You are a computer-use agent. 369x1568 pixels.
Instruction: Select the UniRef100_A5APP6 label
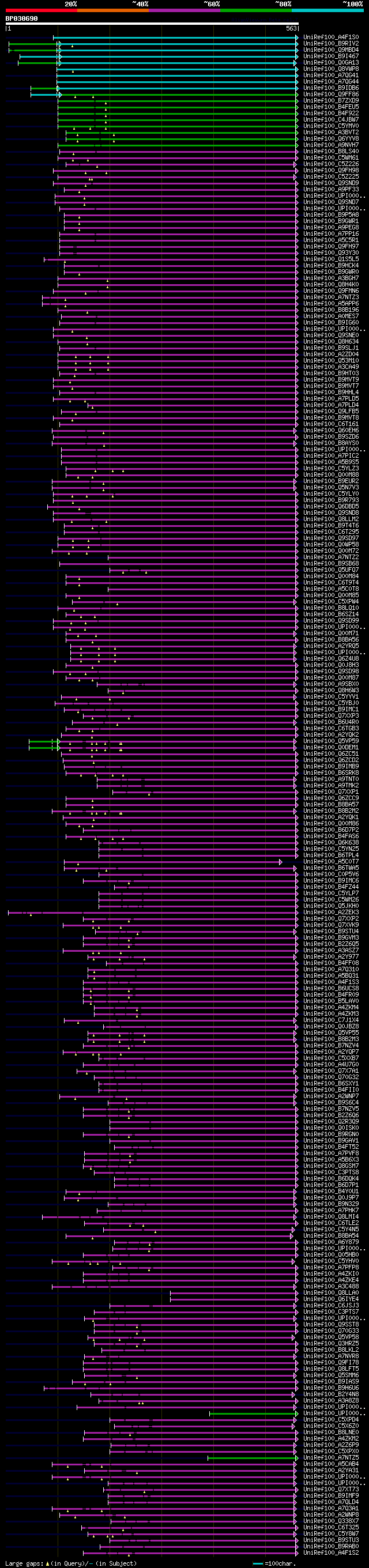tap(332, 303)
